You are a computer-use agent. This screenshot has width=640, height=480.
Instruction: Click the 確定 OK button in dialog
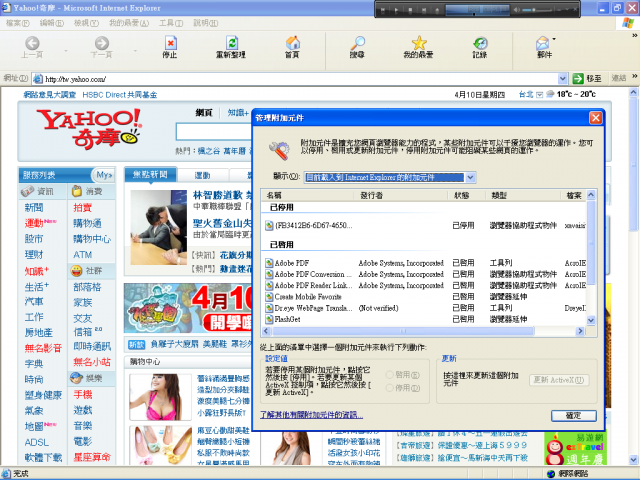pos(573,416)
